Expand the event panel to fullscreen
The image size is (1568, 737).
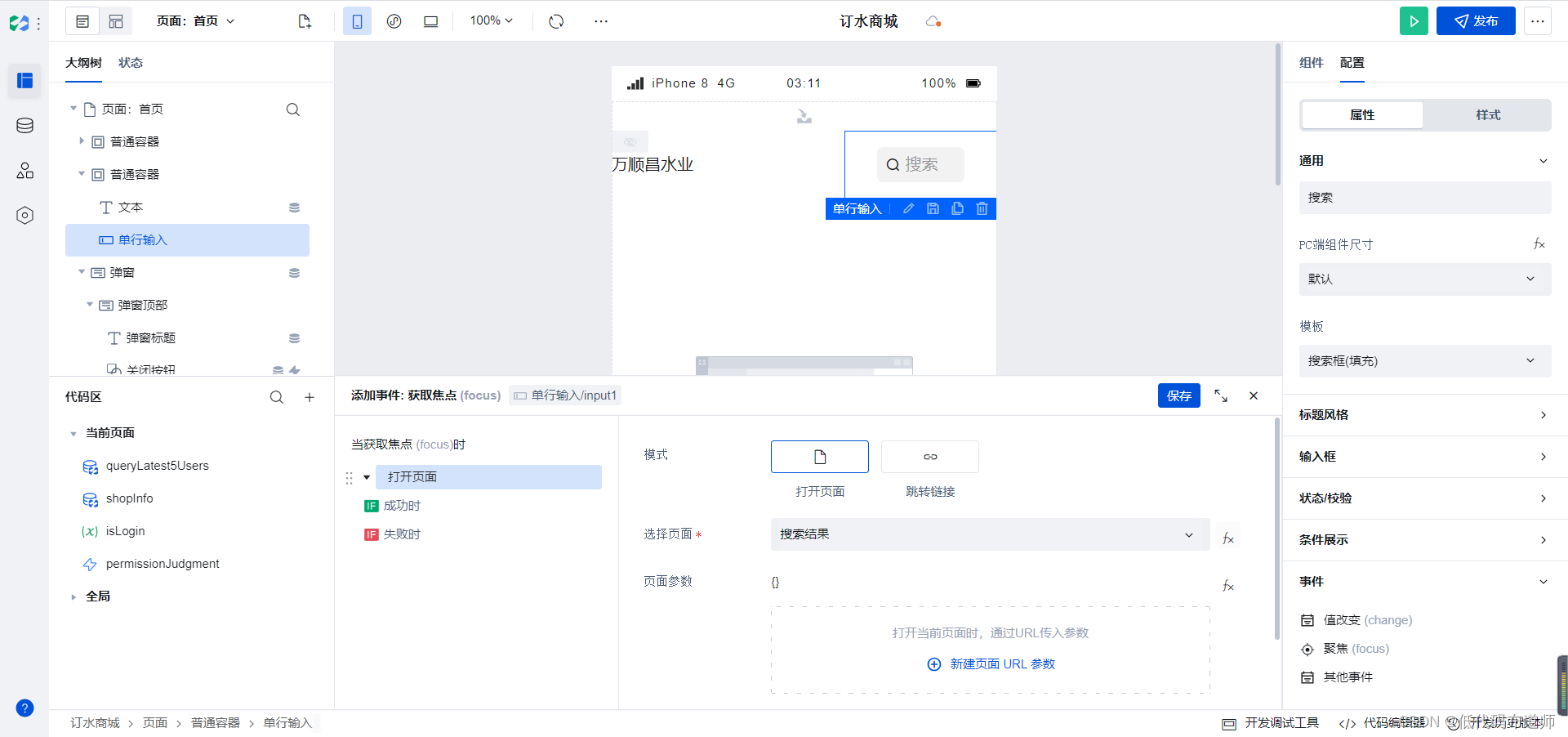point(1221,395)
